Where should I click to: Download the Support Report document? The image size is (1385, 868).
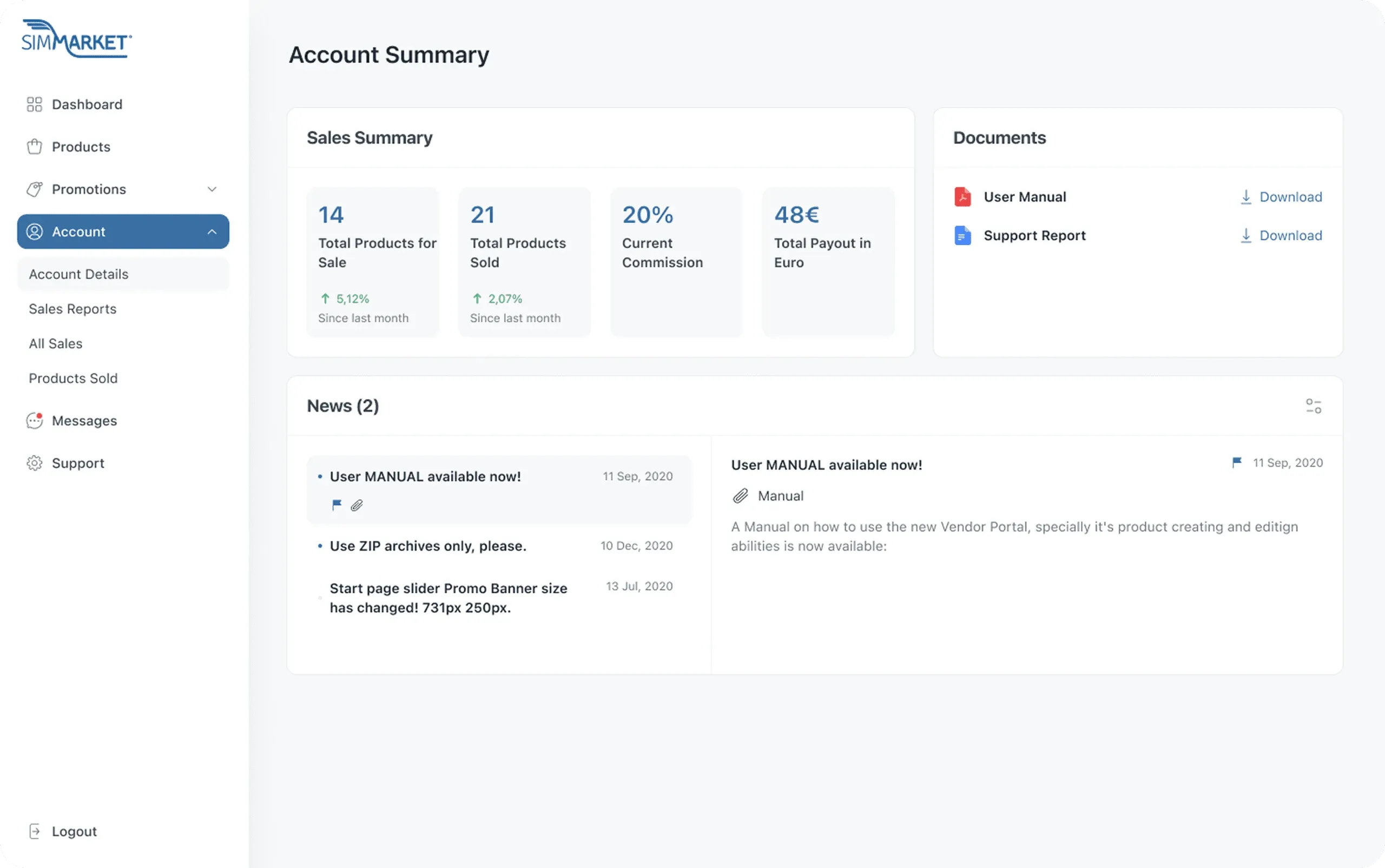(x=1281, y=235)
